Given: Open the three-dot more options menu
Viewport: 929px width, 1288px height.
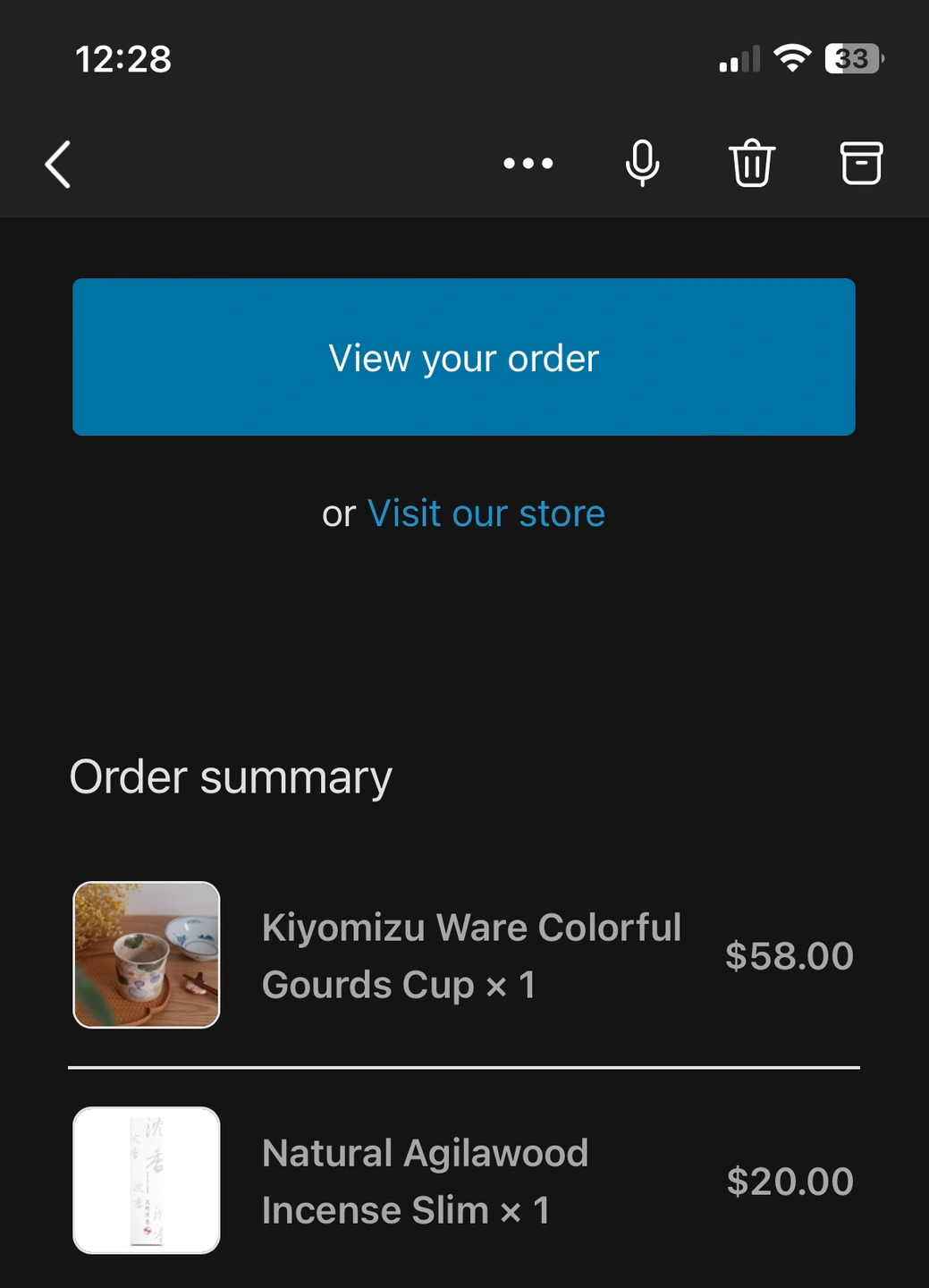Looking at the screenshot, I should click(528, 164).
